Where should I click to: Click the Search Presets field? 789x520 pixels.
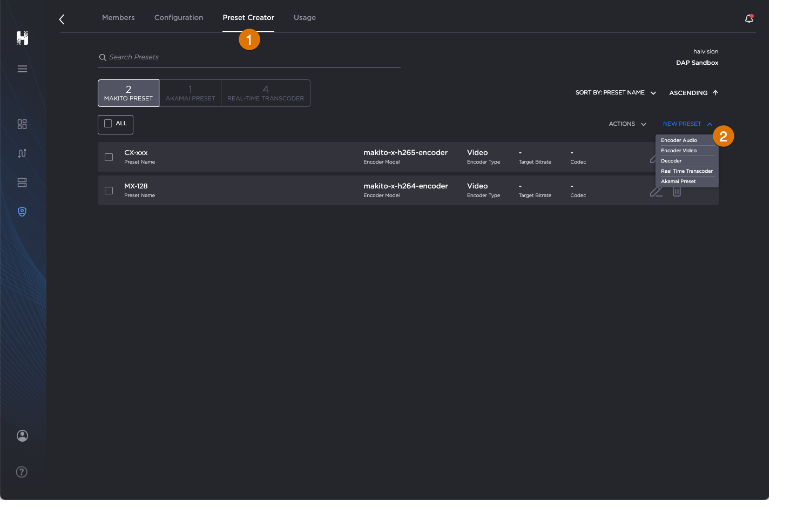(250, 57)
